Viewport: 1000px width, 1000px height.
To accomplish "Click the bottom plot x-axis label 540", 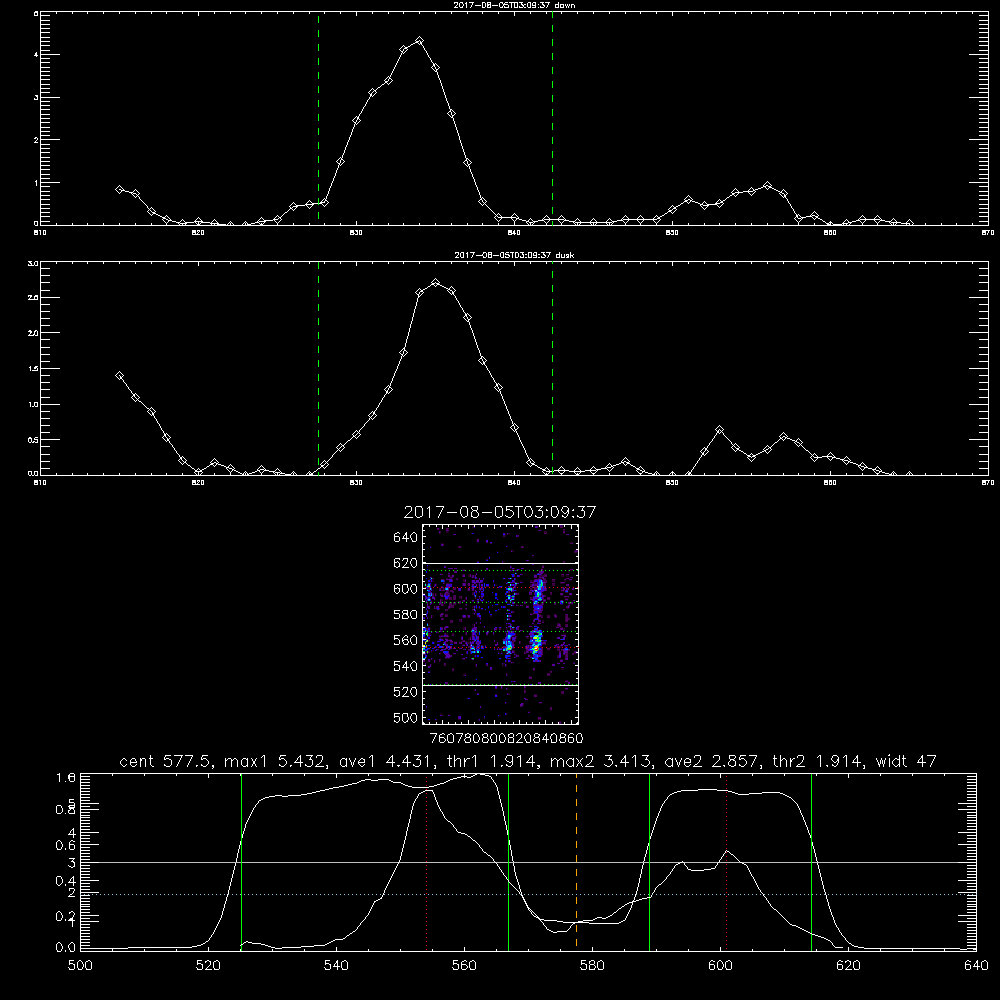I will pyautogui.click(x=336, y=966).
